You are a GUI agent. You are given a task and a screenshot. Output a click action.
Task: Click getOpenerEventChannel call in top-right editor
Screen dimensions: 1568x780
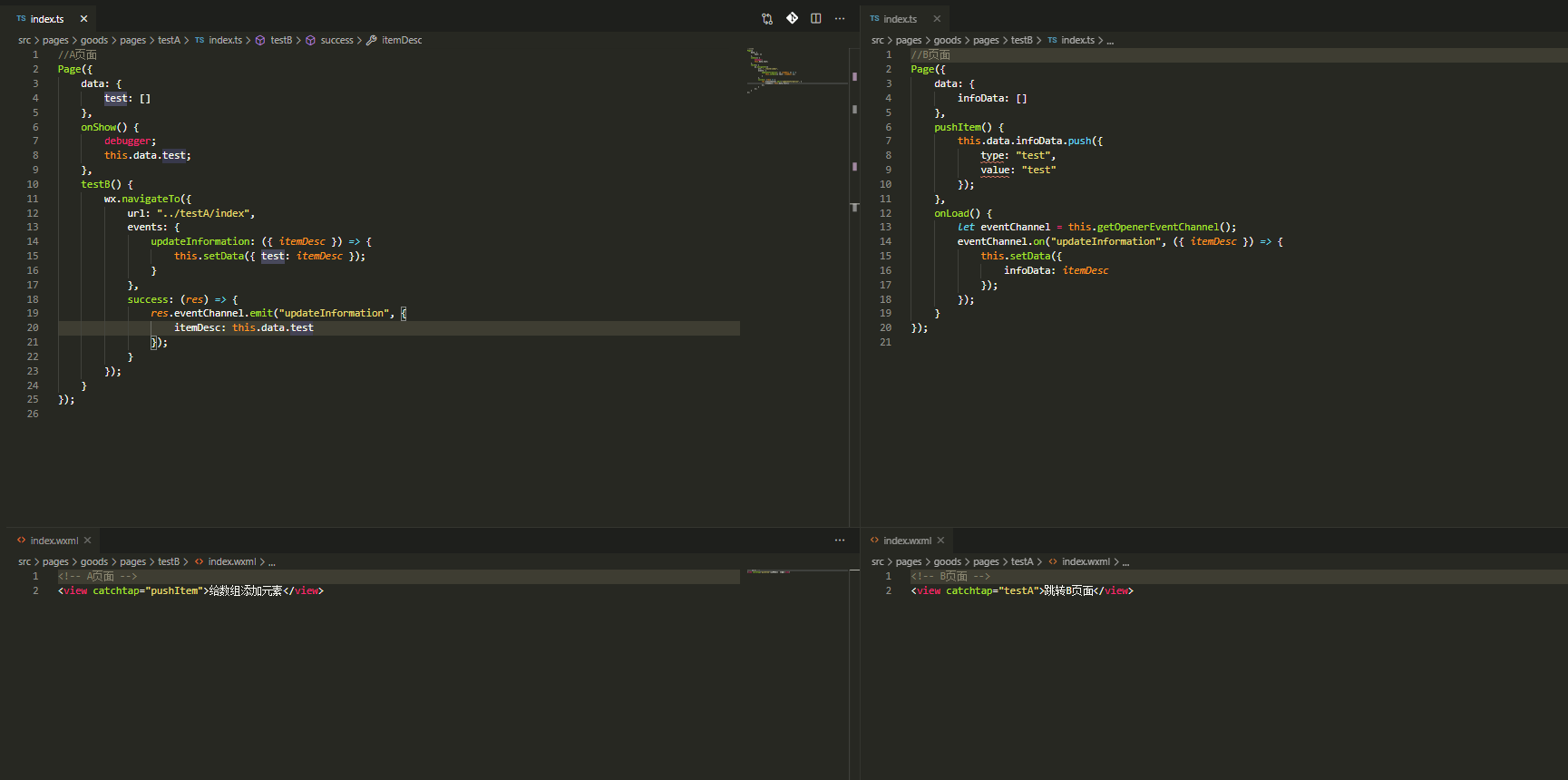coord(1157,227)
